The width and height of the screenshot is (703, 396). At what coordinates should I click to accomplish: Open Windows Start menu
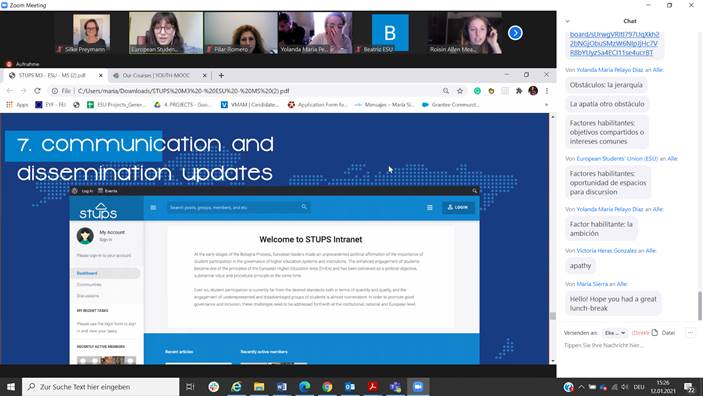click(11, 387)
